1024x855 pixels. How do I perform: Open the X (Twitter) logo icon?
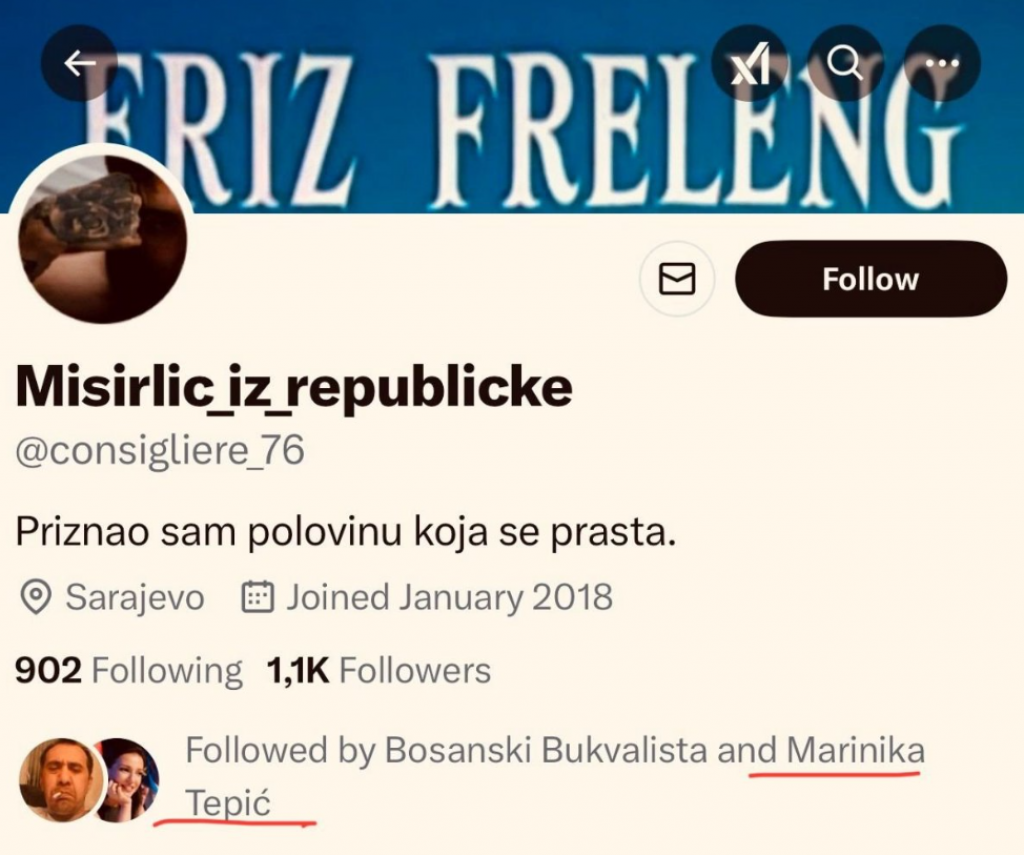point(748,63)
